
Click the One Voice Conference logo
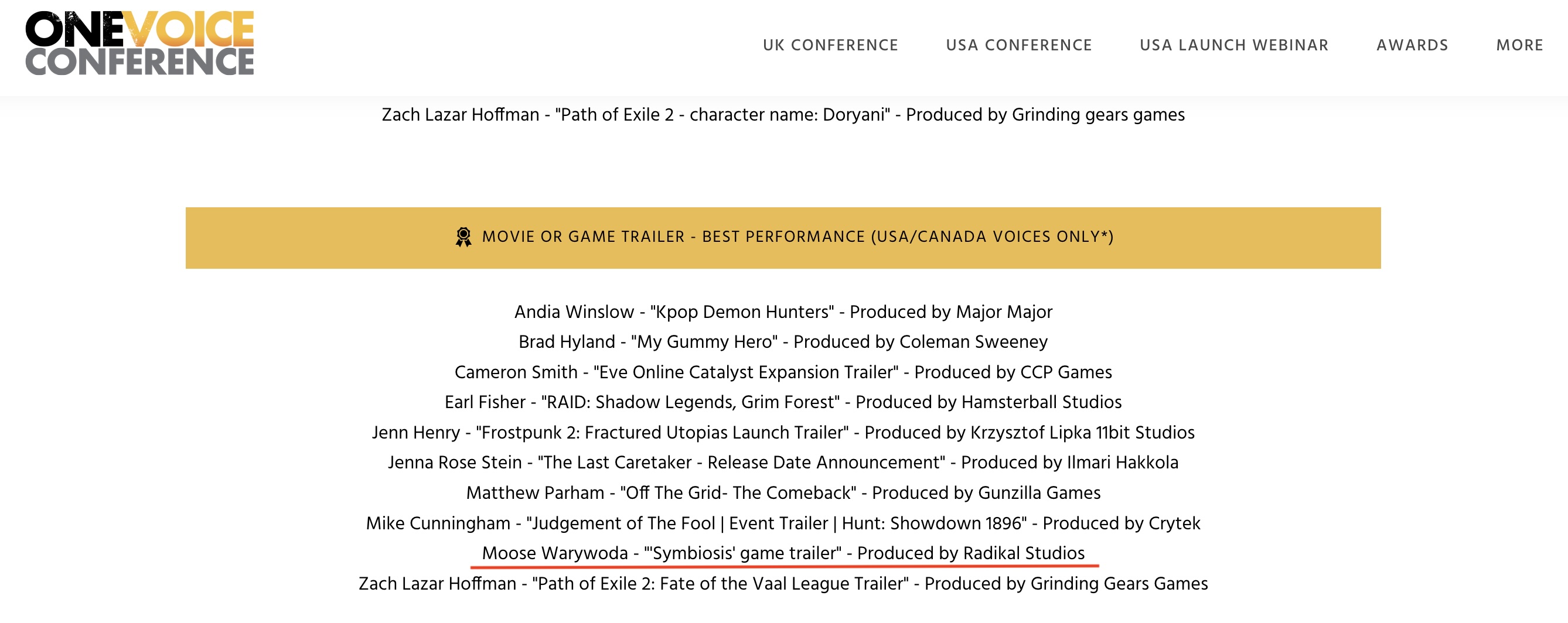(139, 43)
